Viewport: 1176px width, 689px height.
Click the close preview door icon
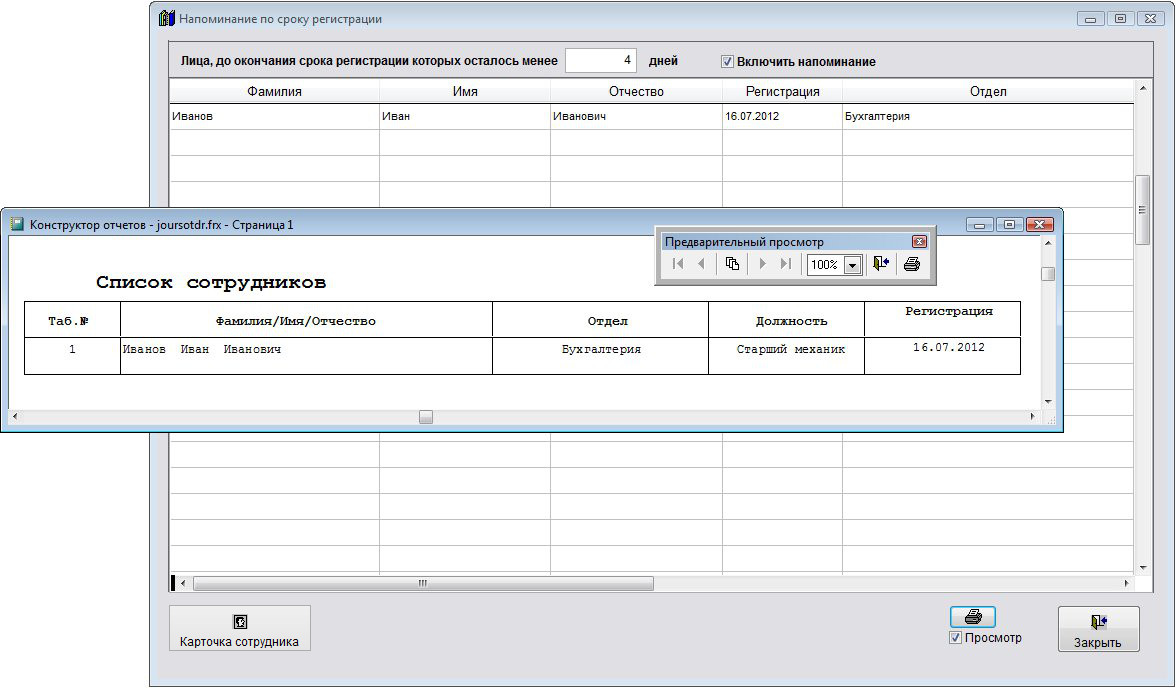(x=880, y=264)
